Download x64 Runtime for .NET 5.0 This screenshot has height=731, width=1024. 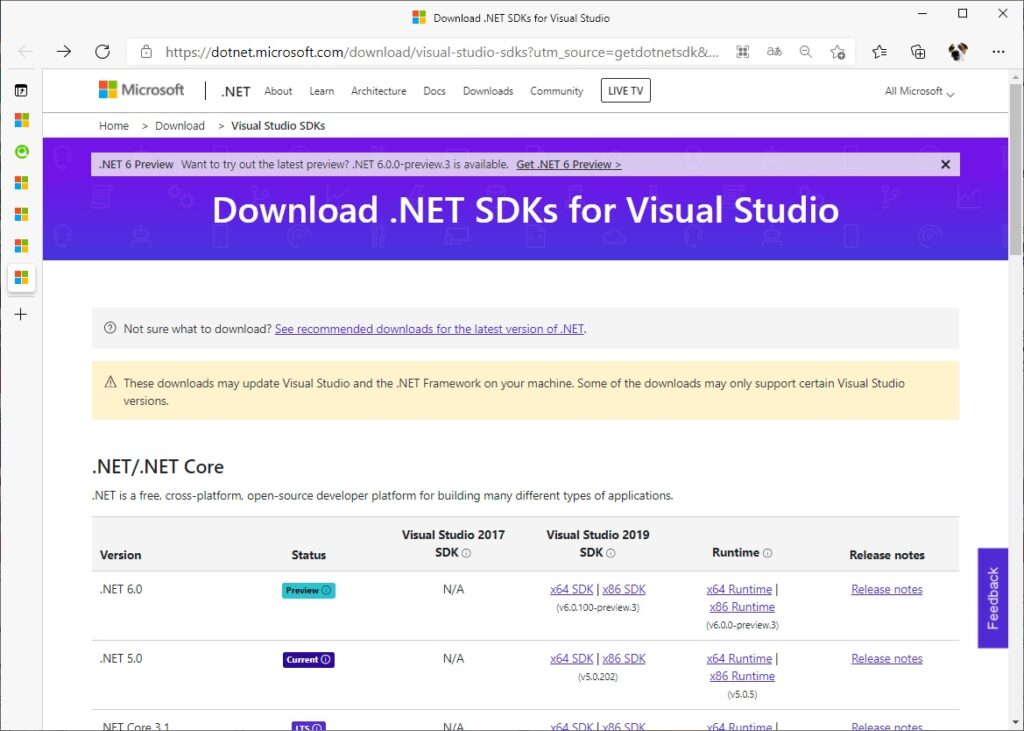click(739, 658)
